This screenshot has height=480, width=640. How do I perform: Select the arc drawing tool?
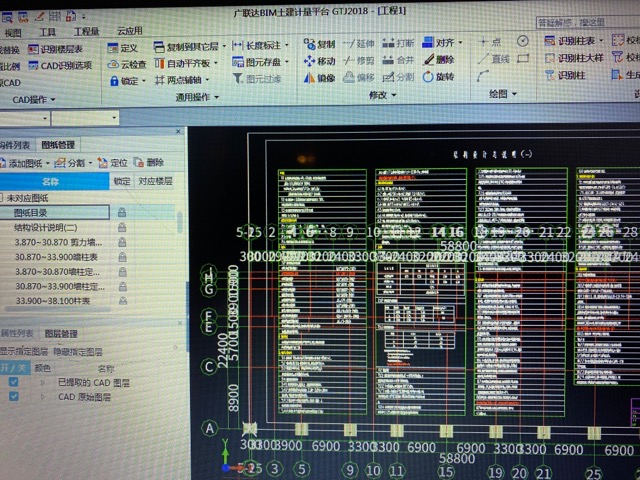483,76
